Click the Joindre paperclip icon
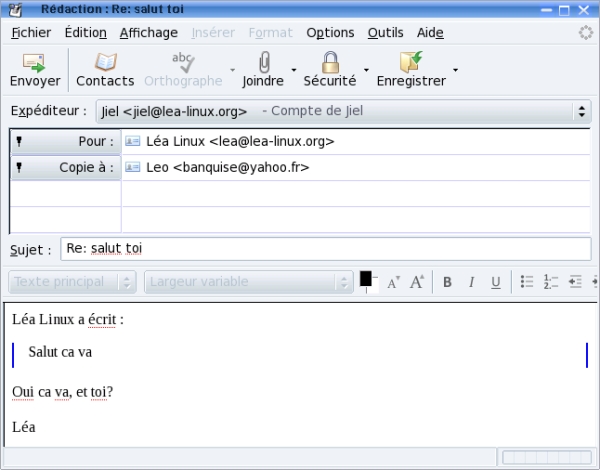600x470 pixels. (x=264, y=63)
